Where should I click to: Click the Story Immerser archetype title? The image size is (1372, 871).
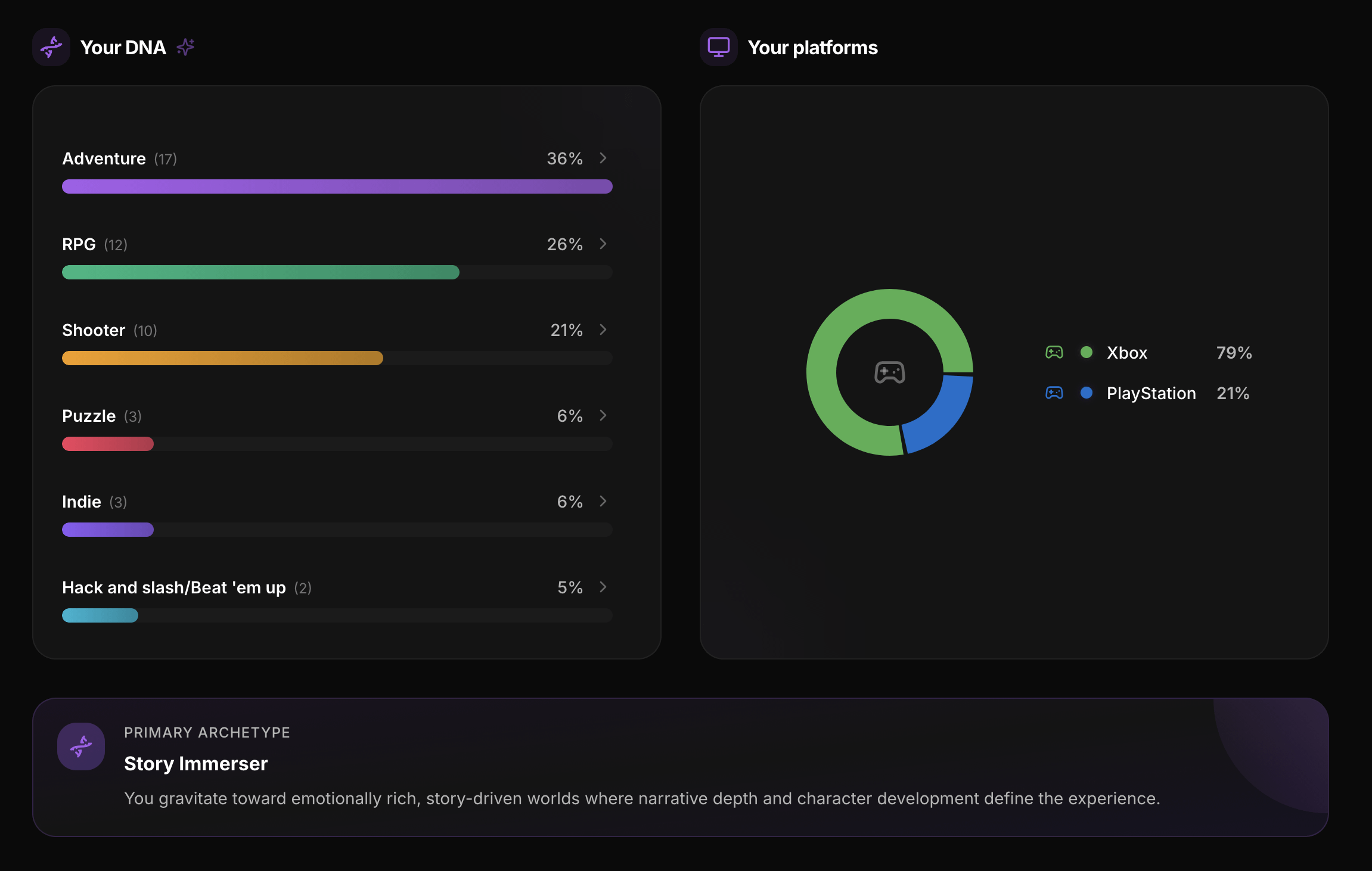coord(195,764)
